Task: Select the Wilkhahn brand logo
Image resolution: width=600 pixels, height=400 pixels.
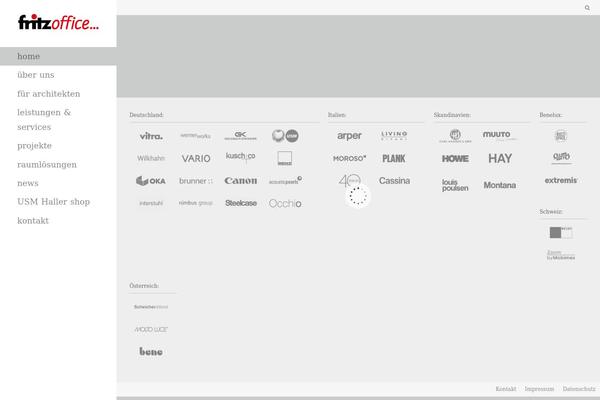Action: (x=151, y=158)
